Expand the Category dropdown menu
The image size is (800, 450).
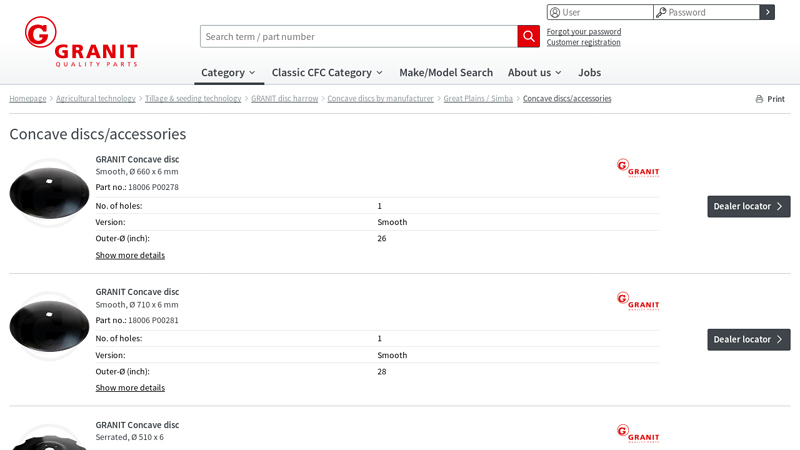coord(228,73)
